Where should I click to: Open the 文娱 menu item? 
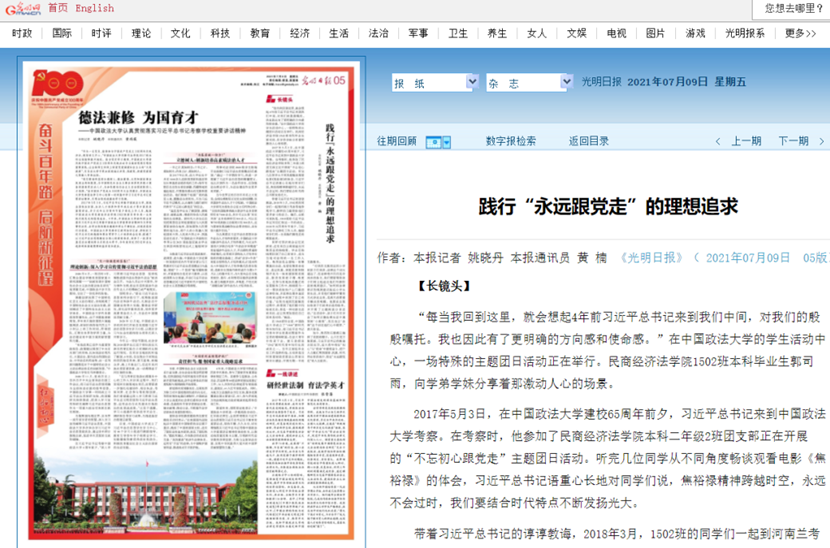(x=576, y=33)
